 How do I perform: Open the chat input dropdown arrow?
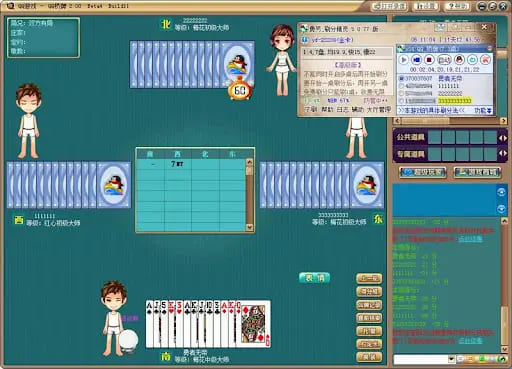point(452,359)
